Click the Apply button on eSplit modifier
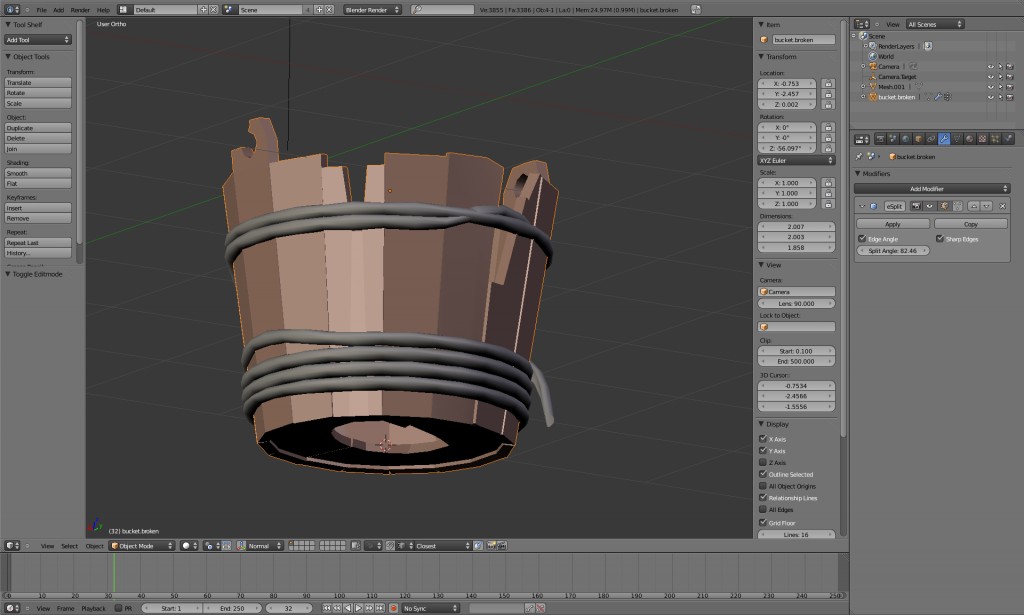This screenshot has width=1024, height=615. [892, 224]
